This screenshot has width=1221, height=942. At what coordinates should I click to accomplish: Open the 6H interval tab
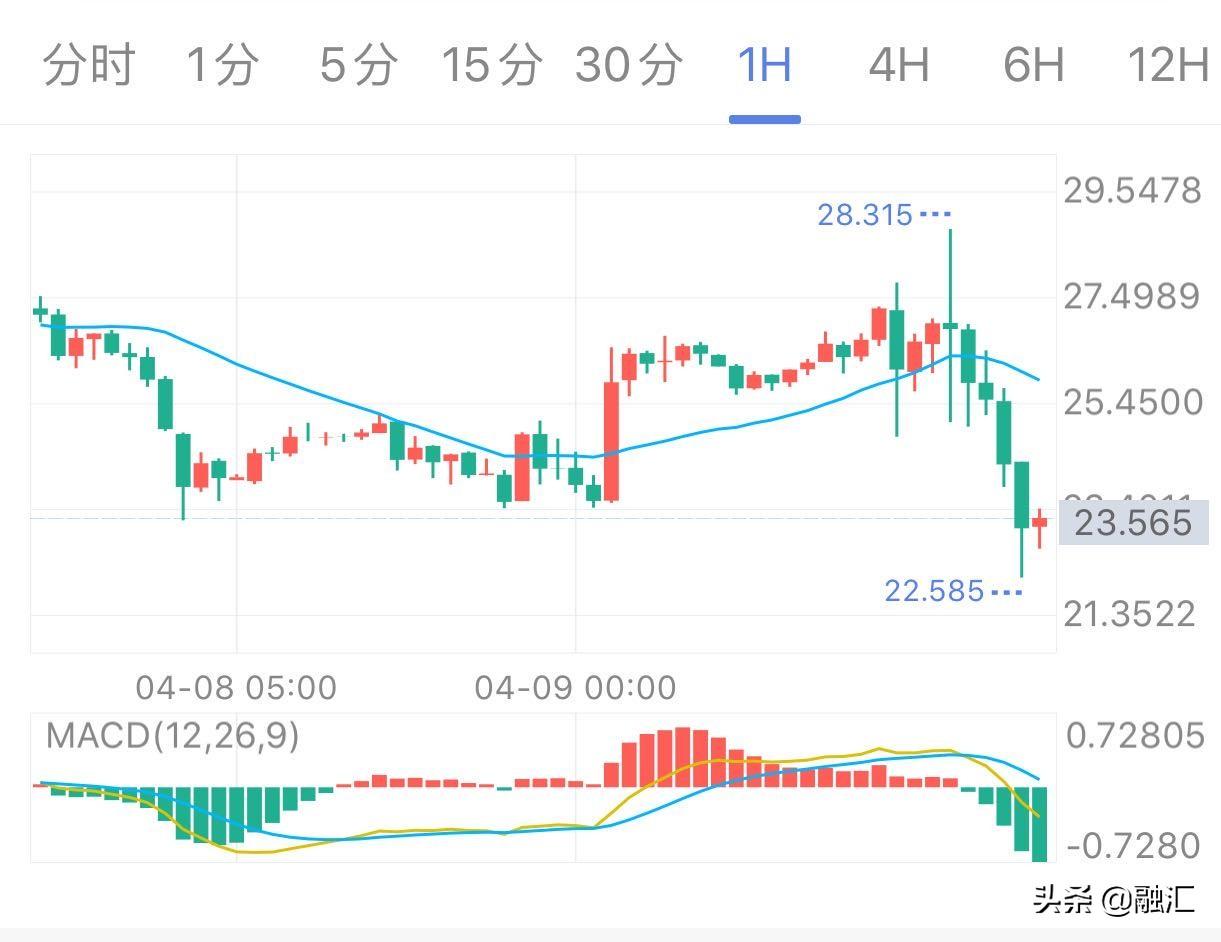[1033, 66]
